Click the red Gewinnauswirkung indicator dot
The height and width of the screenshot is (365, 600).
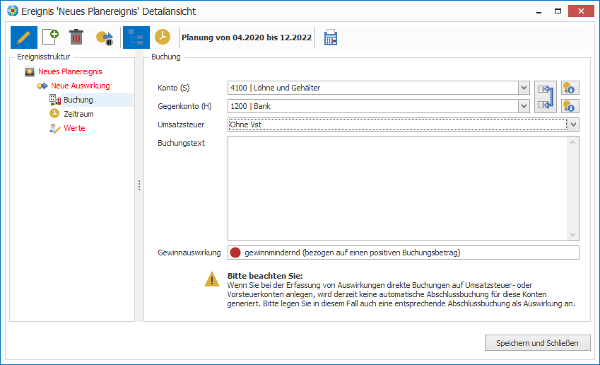tap(235, 253)
